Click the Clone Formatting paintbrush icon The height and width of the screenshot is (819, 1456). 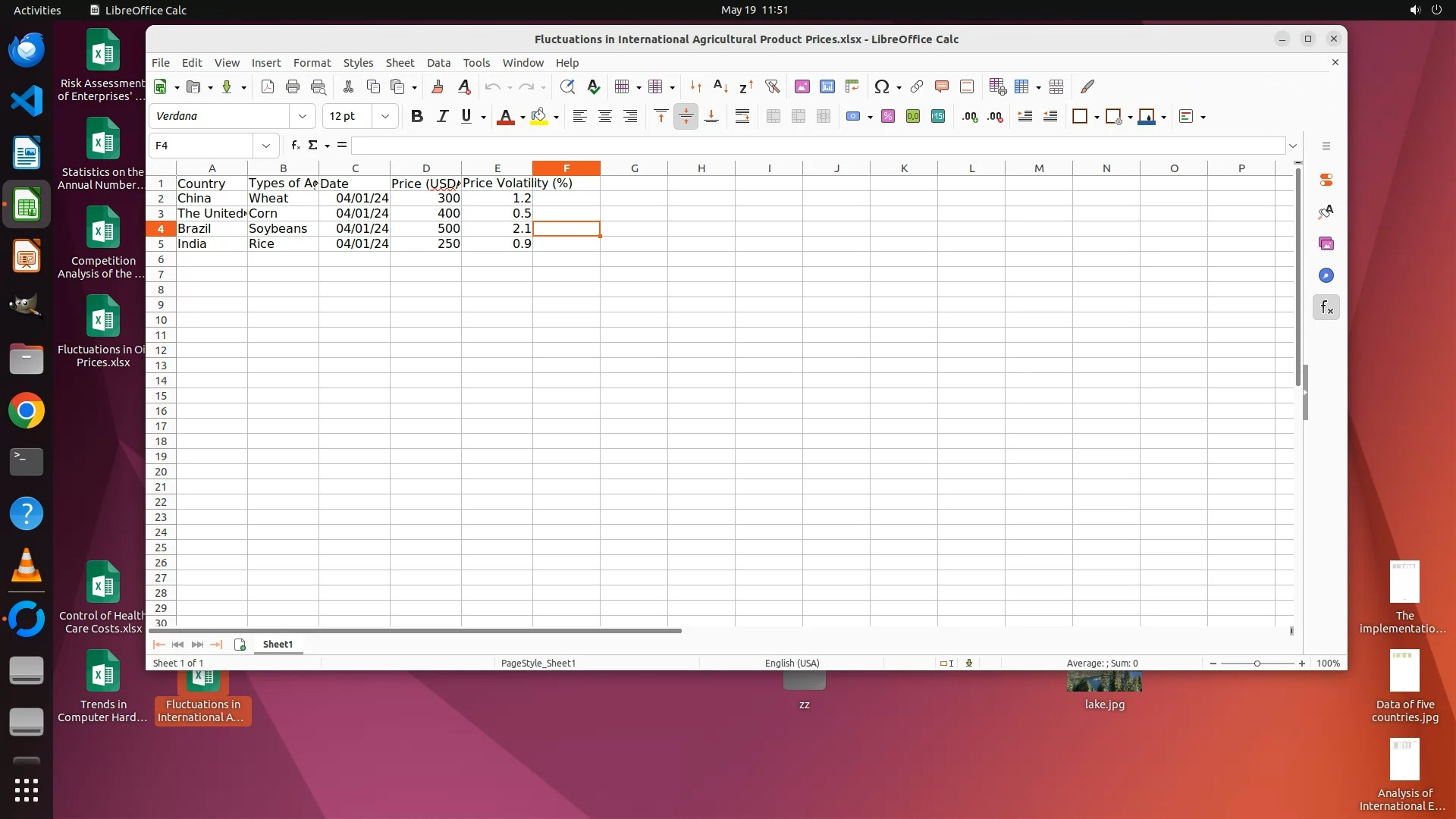click(x=437, y=86)
